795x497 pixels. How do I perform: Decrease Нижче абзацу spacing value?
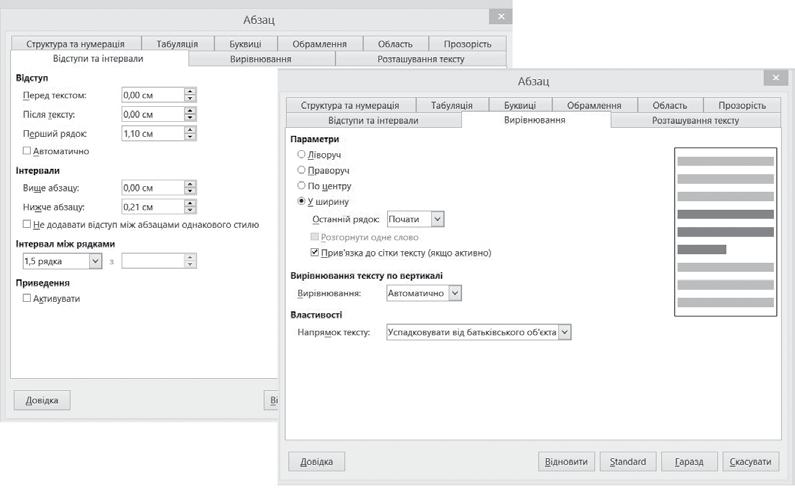[190, 210]
